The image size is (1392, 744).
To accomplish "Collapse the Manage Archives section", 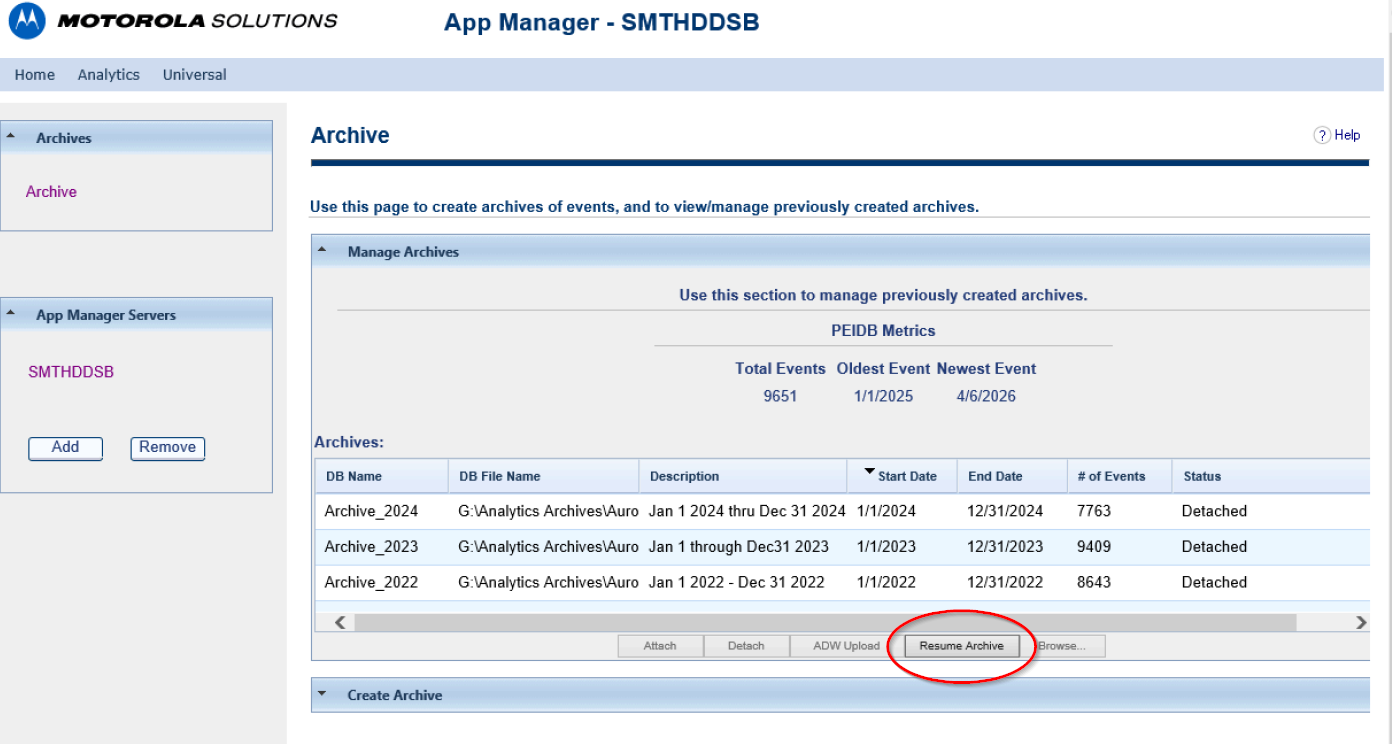I will click(322, 251).
